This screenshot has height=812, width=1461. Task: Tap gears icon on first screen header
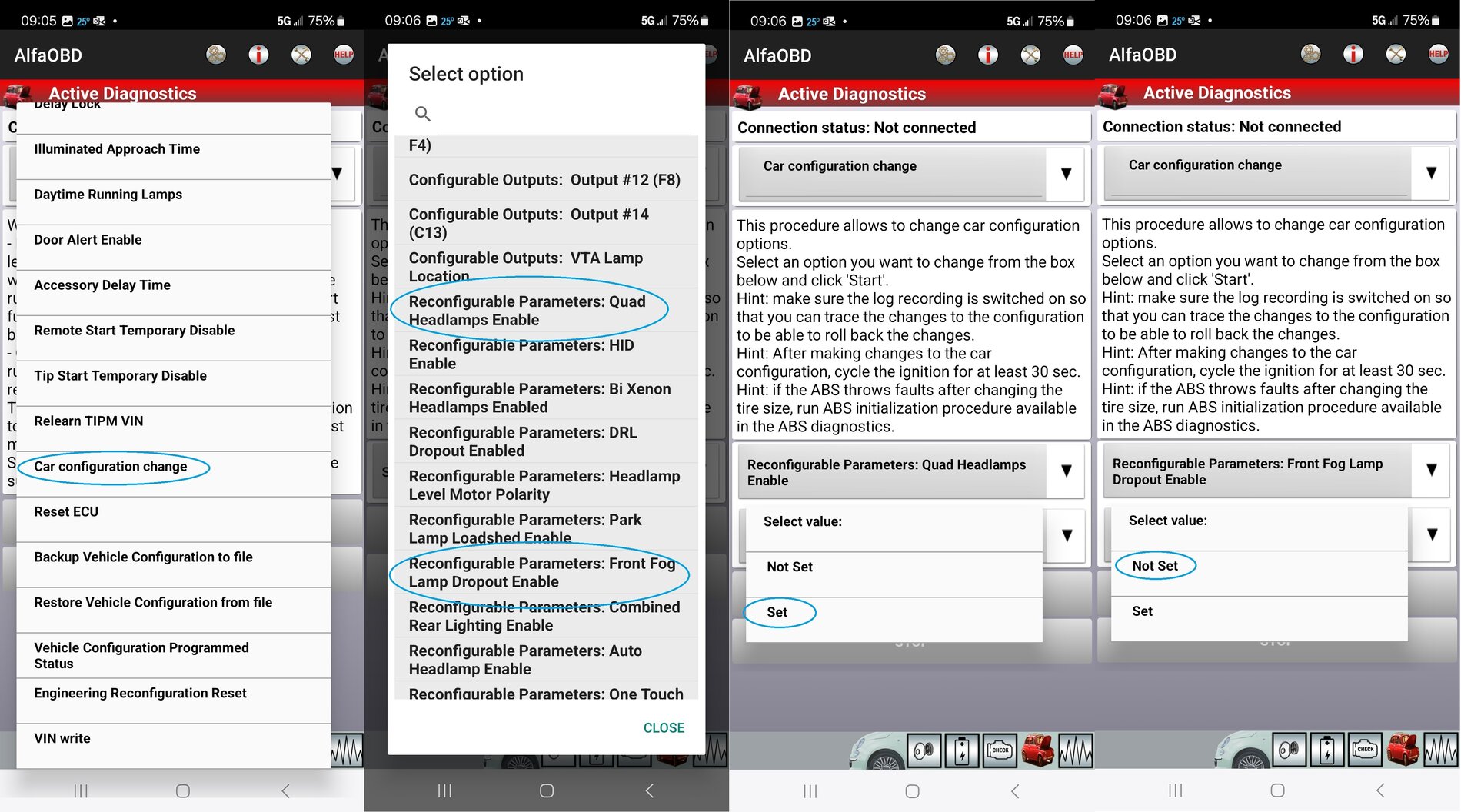[216, 55]
